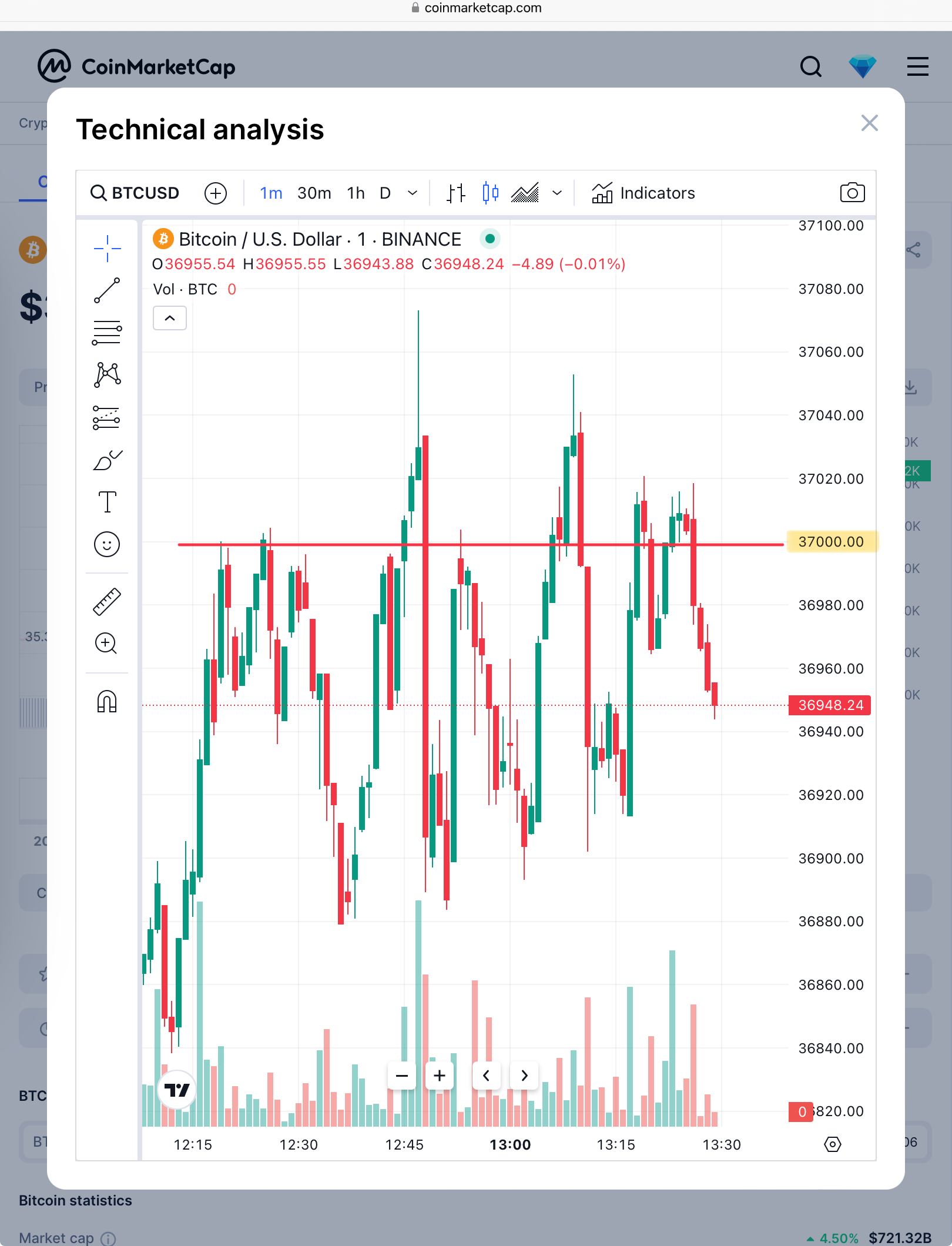Expand the chart style dropdown
This screenshot has width=952, height=1246.
tap(557, 193)
